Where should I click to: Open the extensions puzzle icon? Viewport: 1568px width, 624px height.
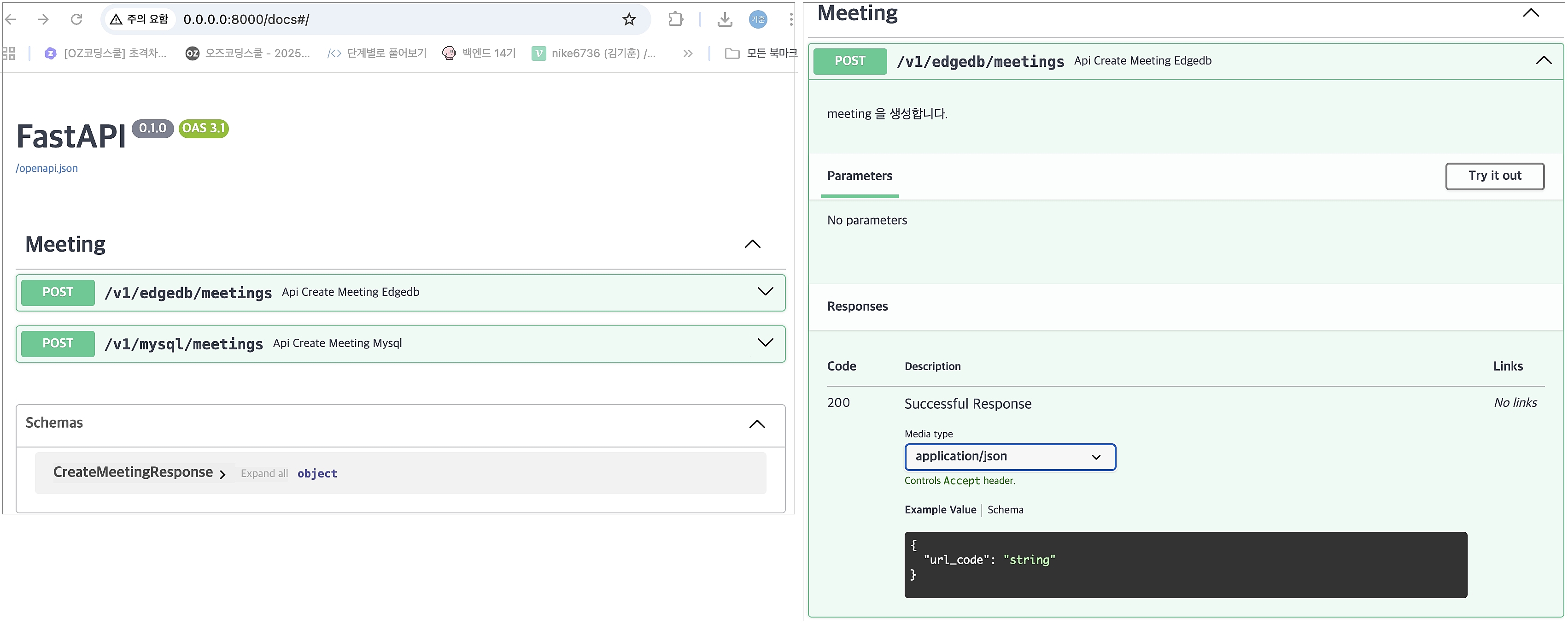coord(675,19)
